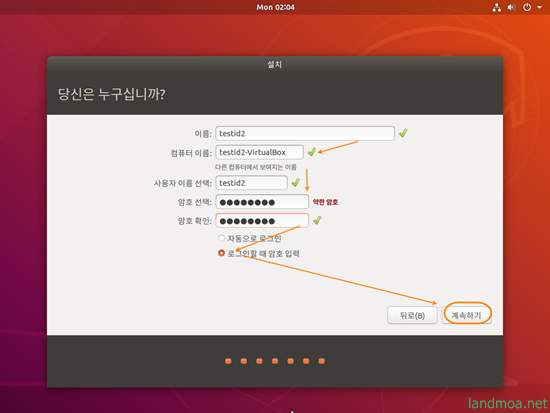This screenshot has width=550, height=413.
Task: Click the first orange progress dot
Action: point(228,361)
